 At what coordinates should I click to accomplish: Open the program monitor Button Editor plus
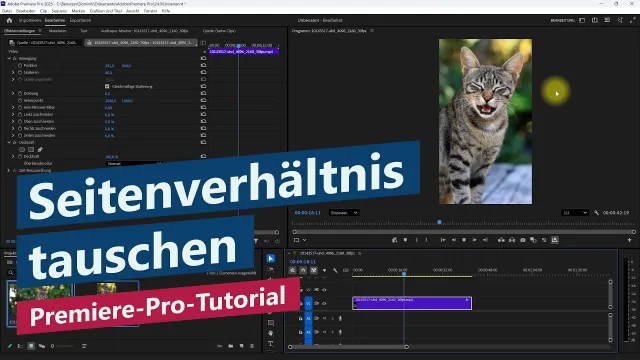629,240
